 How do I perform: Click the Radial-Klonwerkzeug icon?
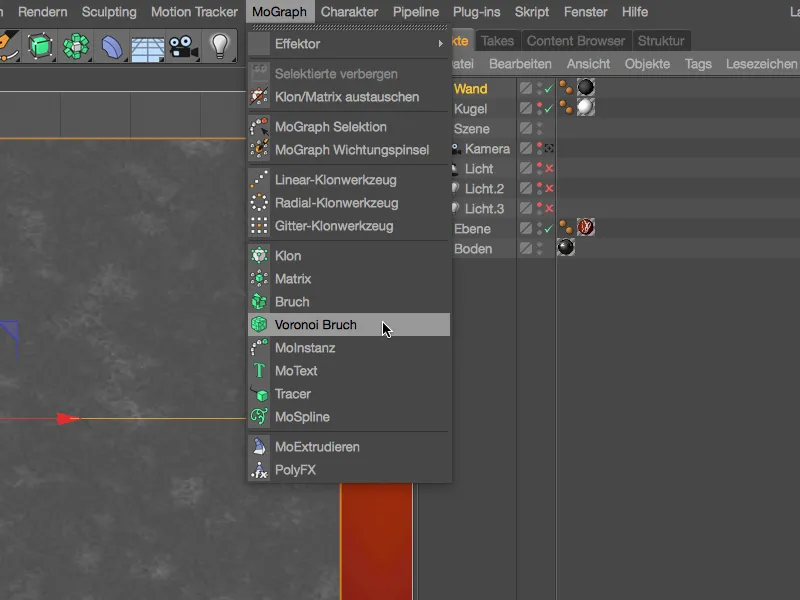pos(259,203)
